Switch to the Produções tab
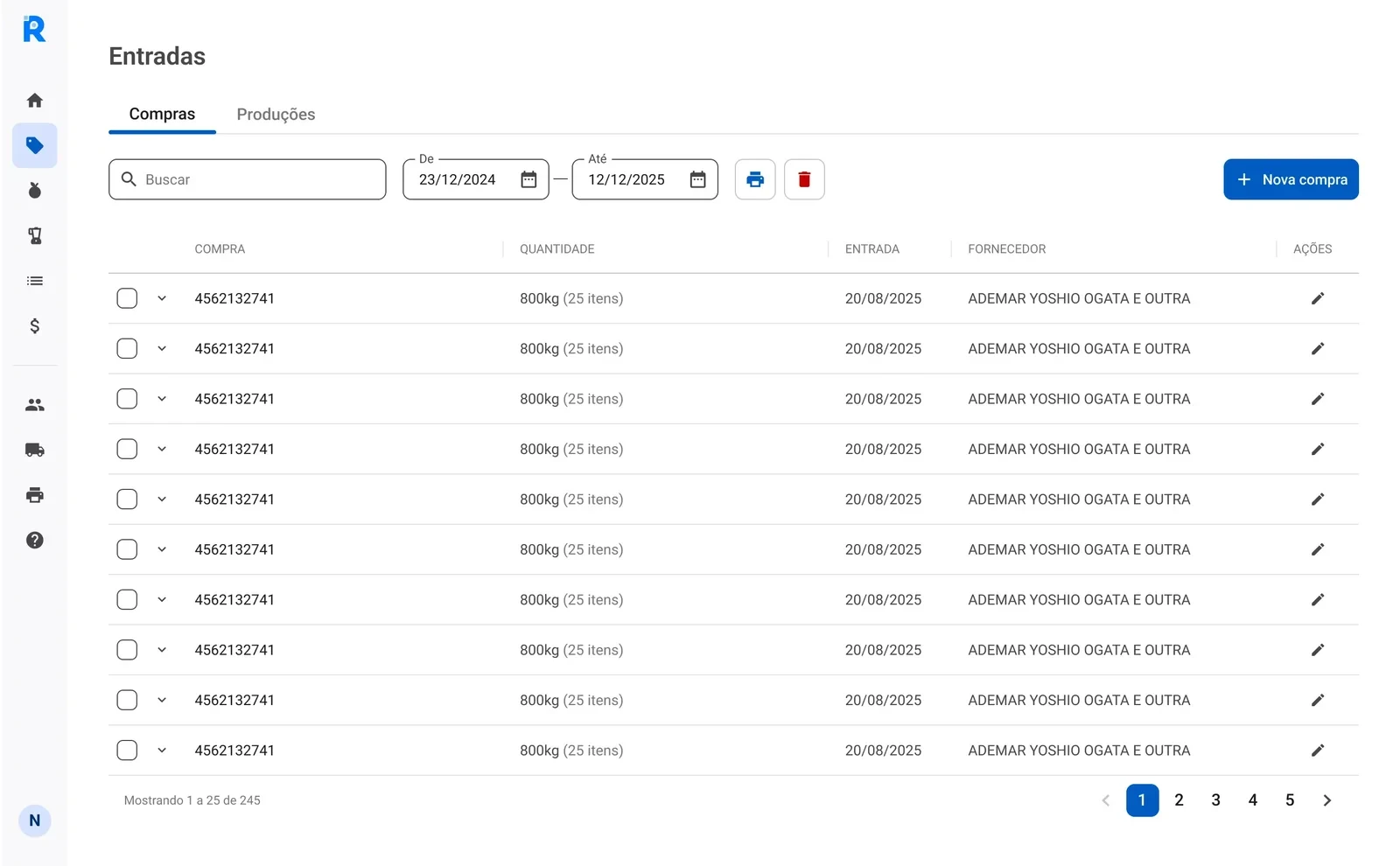Screen dimensions: 1400x866 click(x=276, y=115)
